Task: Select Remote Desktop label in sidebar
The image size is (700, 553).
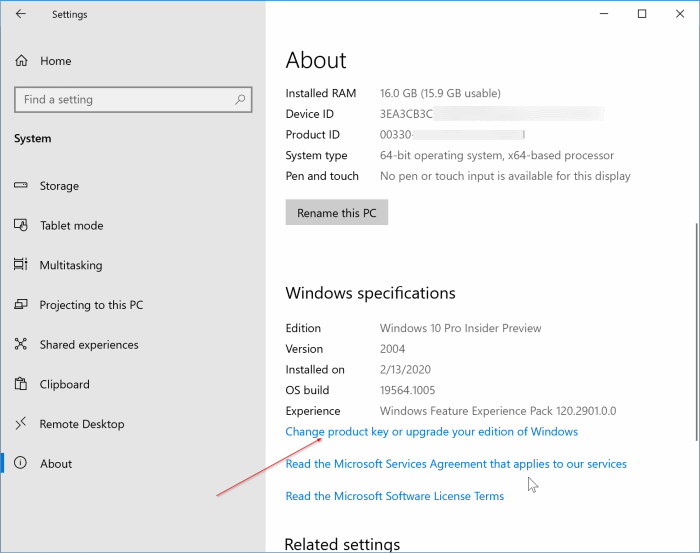Action: (82, 424)
